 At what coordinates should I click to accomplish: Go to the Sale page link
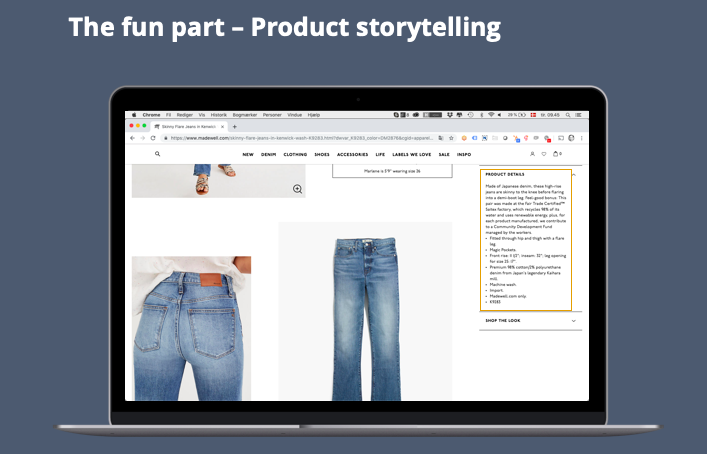(443, 154)
